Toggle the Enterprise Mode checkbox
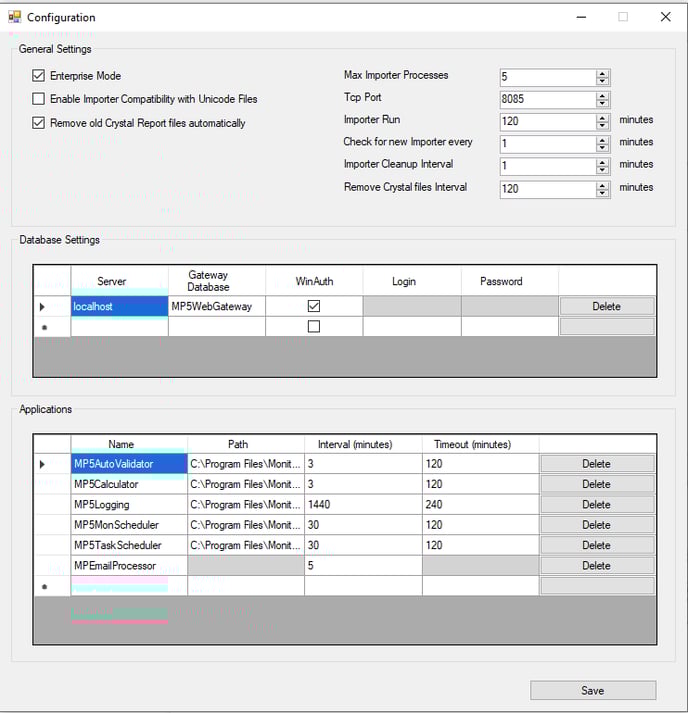Viewport: 688px width, 713px height. [39, 76]
